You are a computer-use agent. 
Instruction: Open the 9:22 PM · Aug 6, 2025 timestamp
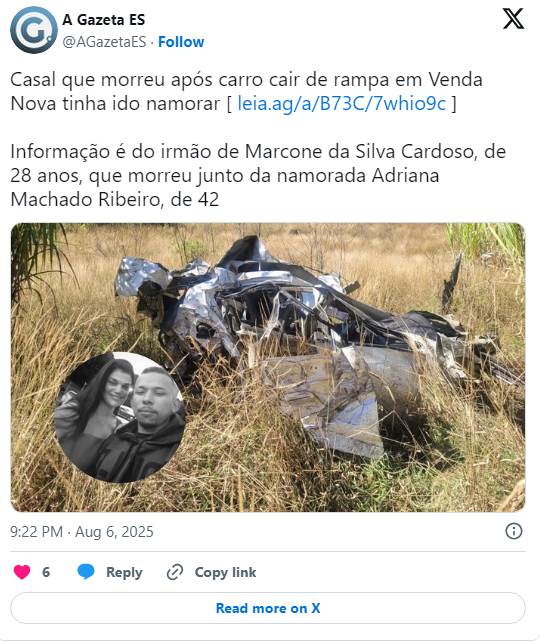82,532
